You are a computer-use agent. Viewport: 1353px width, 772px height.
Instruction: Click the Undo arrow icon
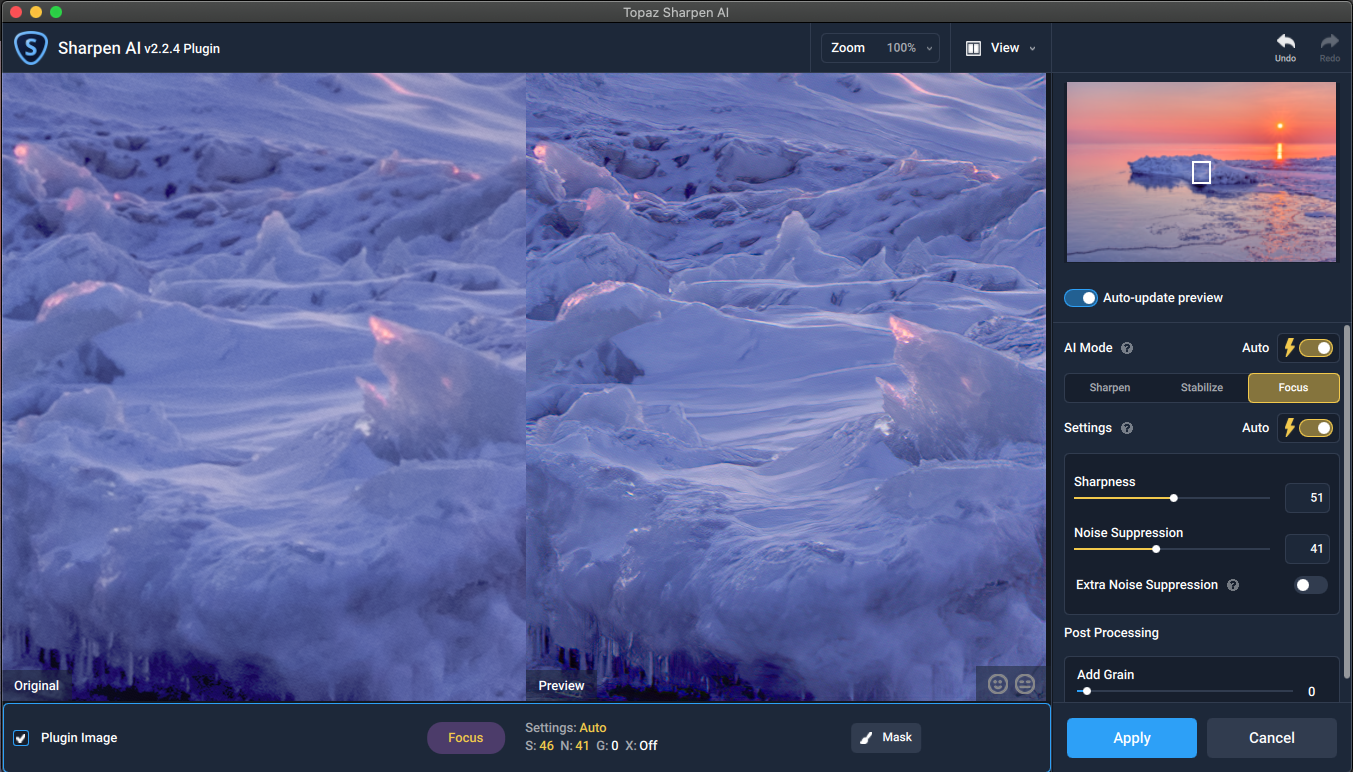[x=1285, y=41]
